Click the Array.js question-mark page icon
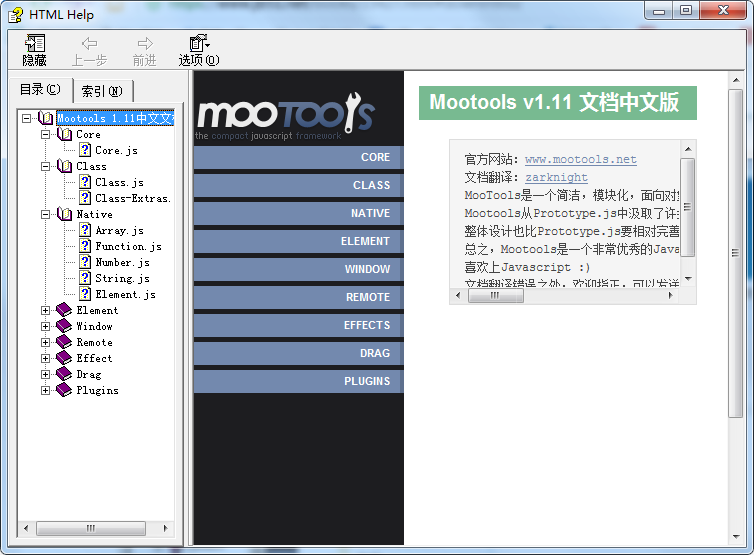This screenshot has width=754, height=555. coord(85,230)
